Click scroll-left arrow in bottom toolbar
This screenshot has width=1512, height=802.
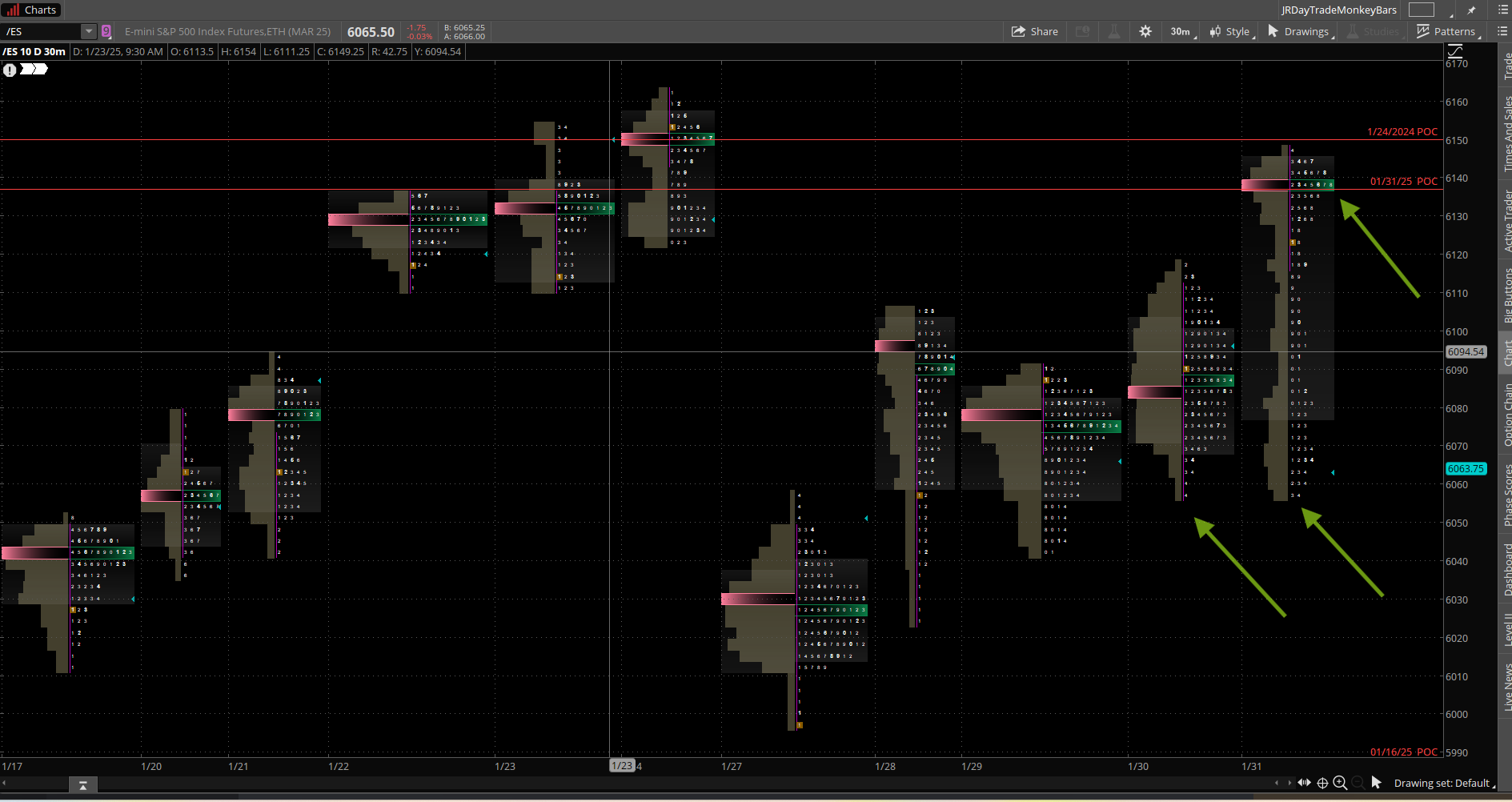1277,783
